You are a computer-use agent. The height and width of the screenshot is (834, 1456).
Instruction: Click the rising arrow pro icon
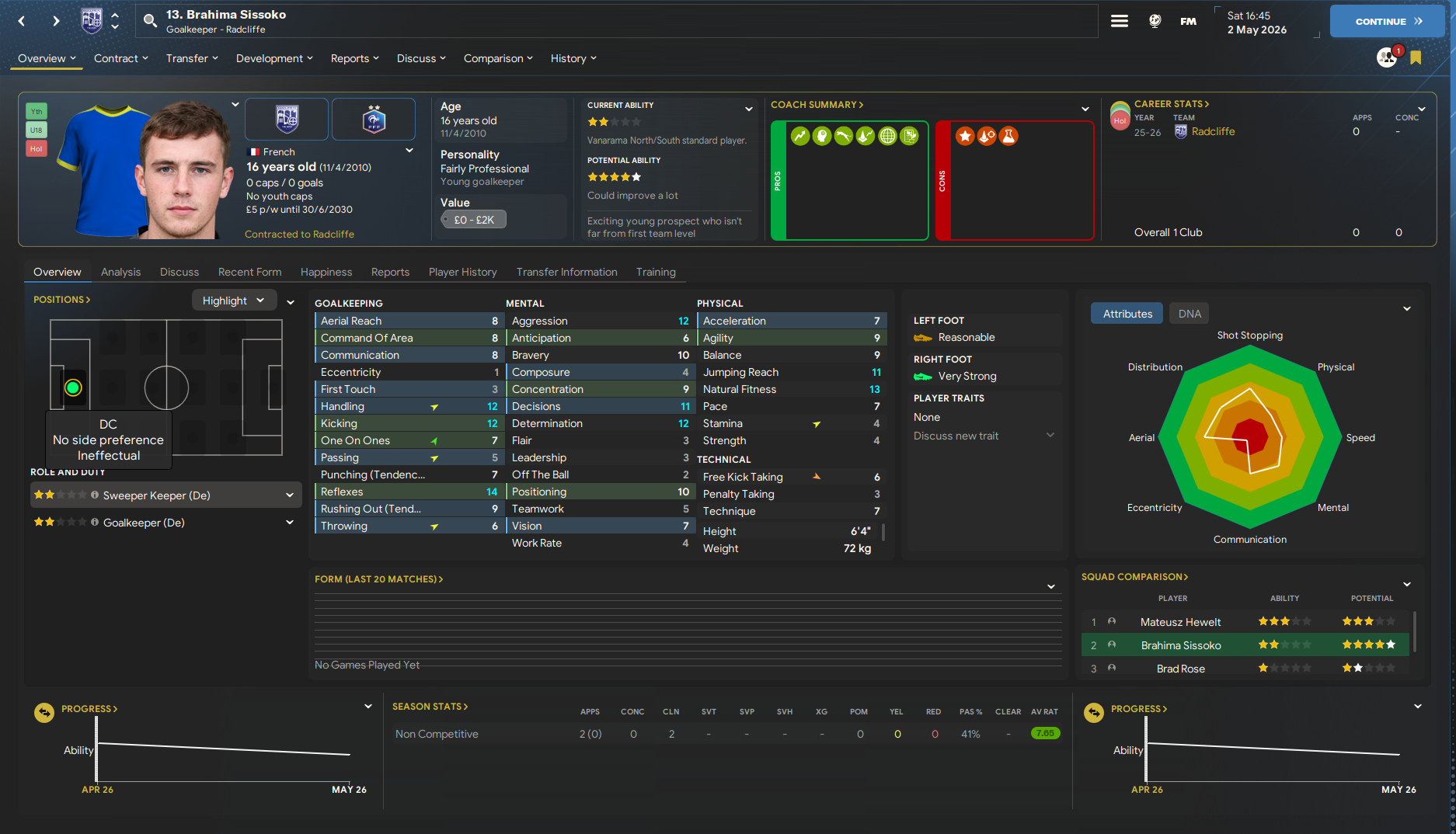coord(800,137)
